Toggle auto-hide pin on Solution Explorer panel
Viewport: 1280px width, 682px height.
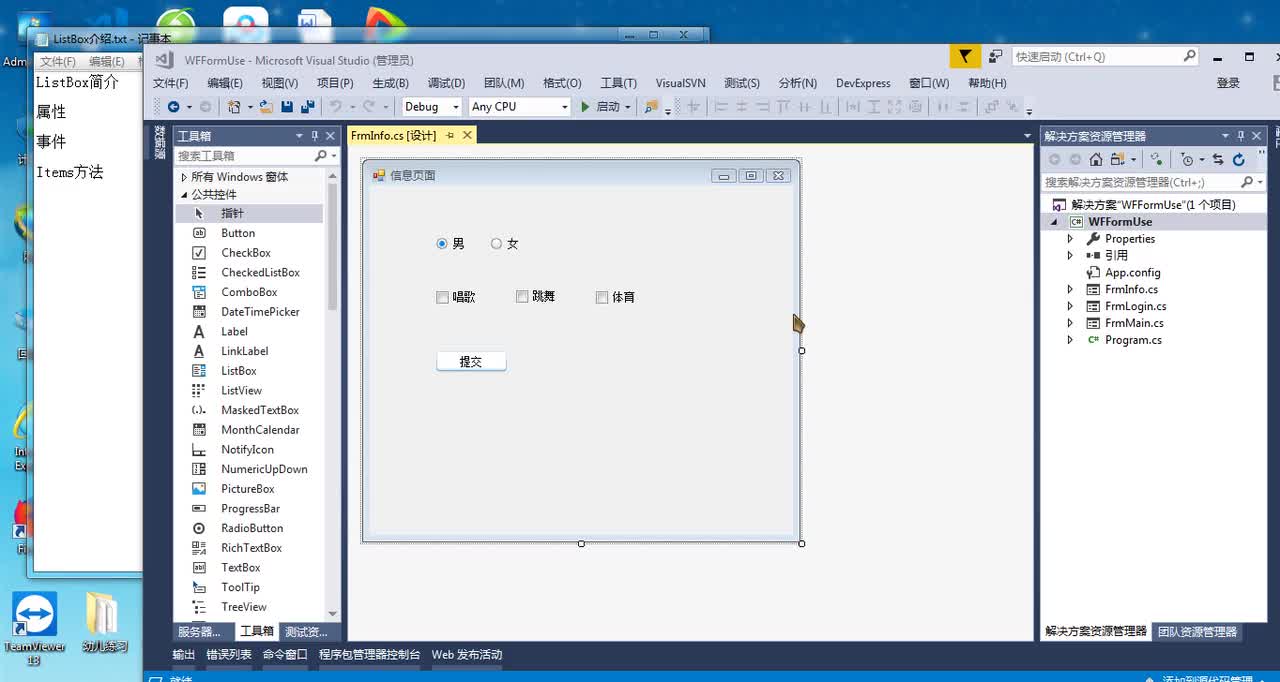point(1241,136)
